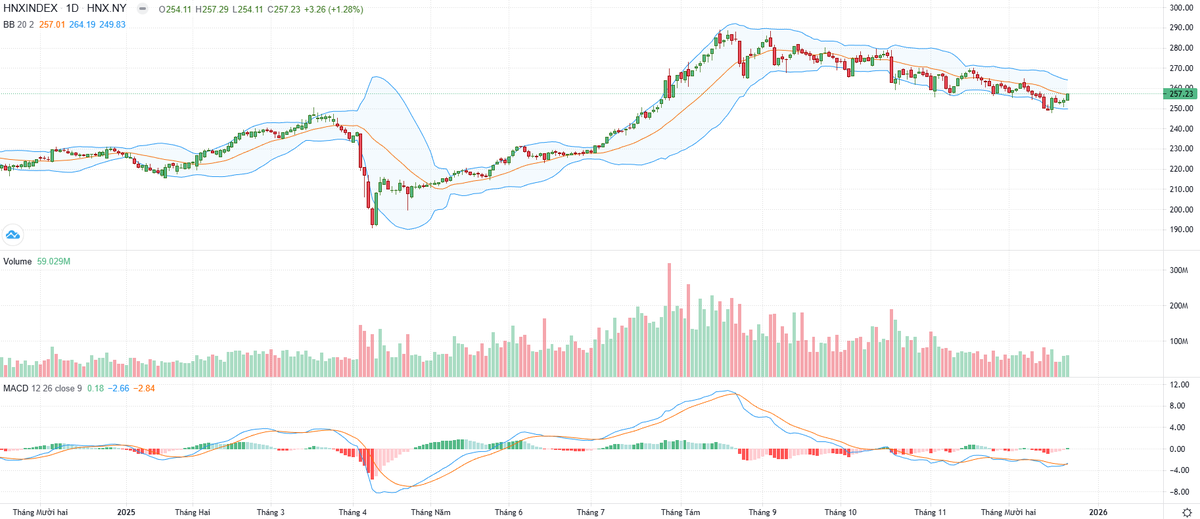The width and height of the screenshot is (1200, 519).
Task: Select the MACD 12 26 close 9 legend
Action: (x=41, y=387)
